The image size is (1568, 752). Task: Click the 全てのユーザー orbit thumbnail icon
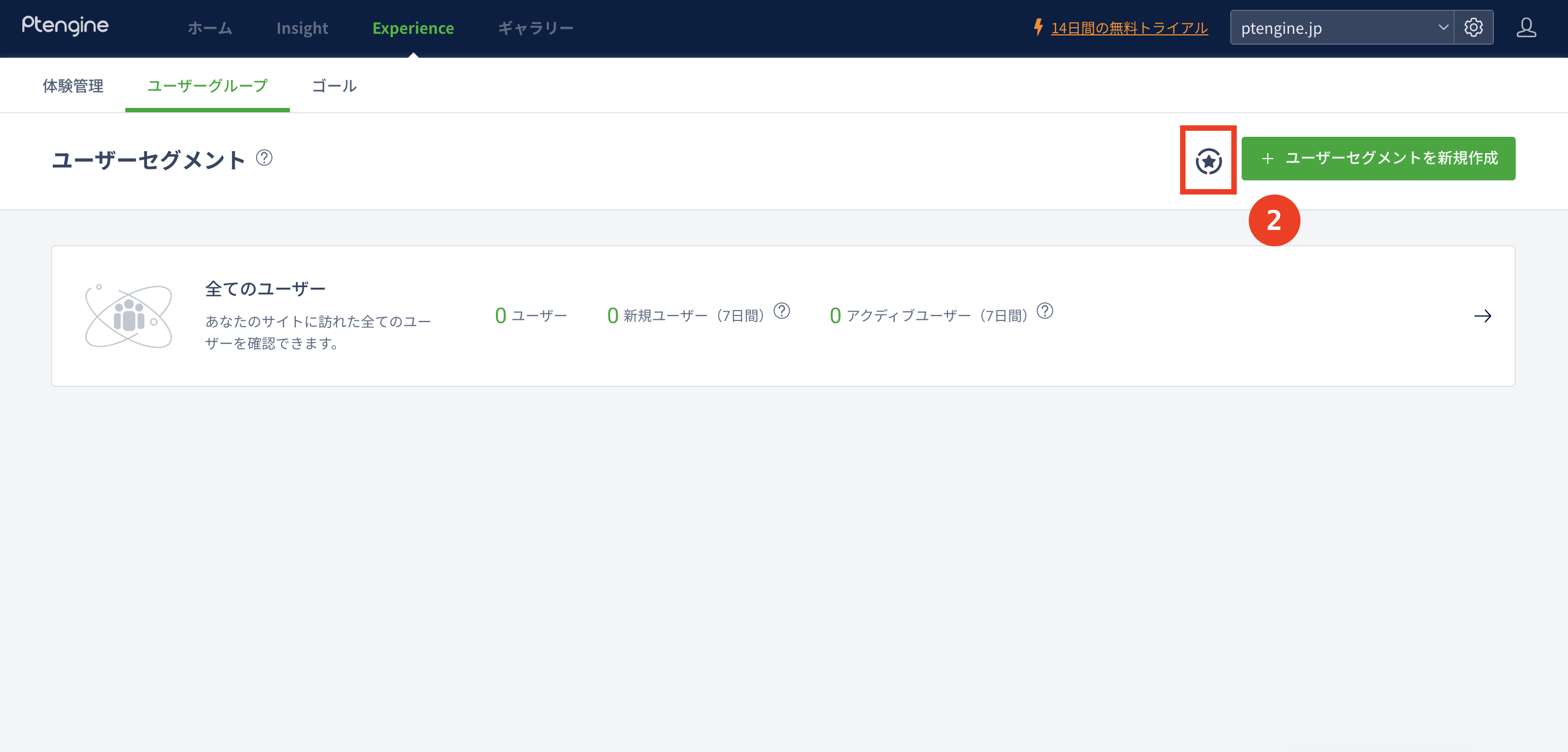[129, 316]
